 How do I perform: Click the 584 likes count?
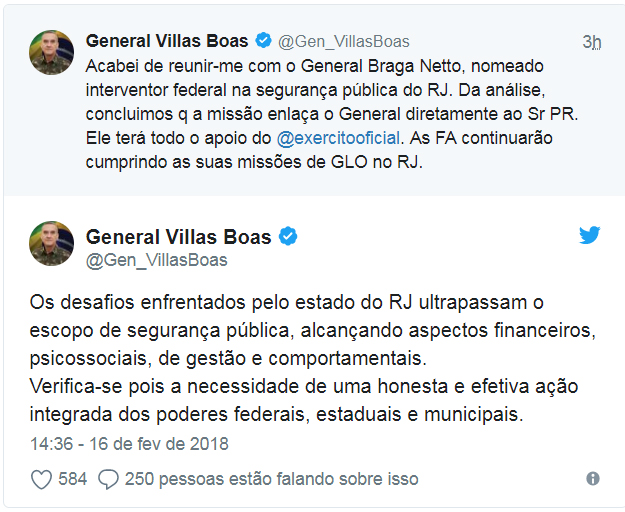tap(73, 479)
